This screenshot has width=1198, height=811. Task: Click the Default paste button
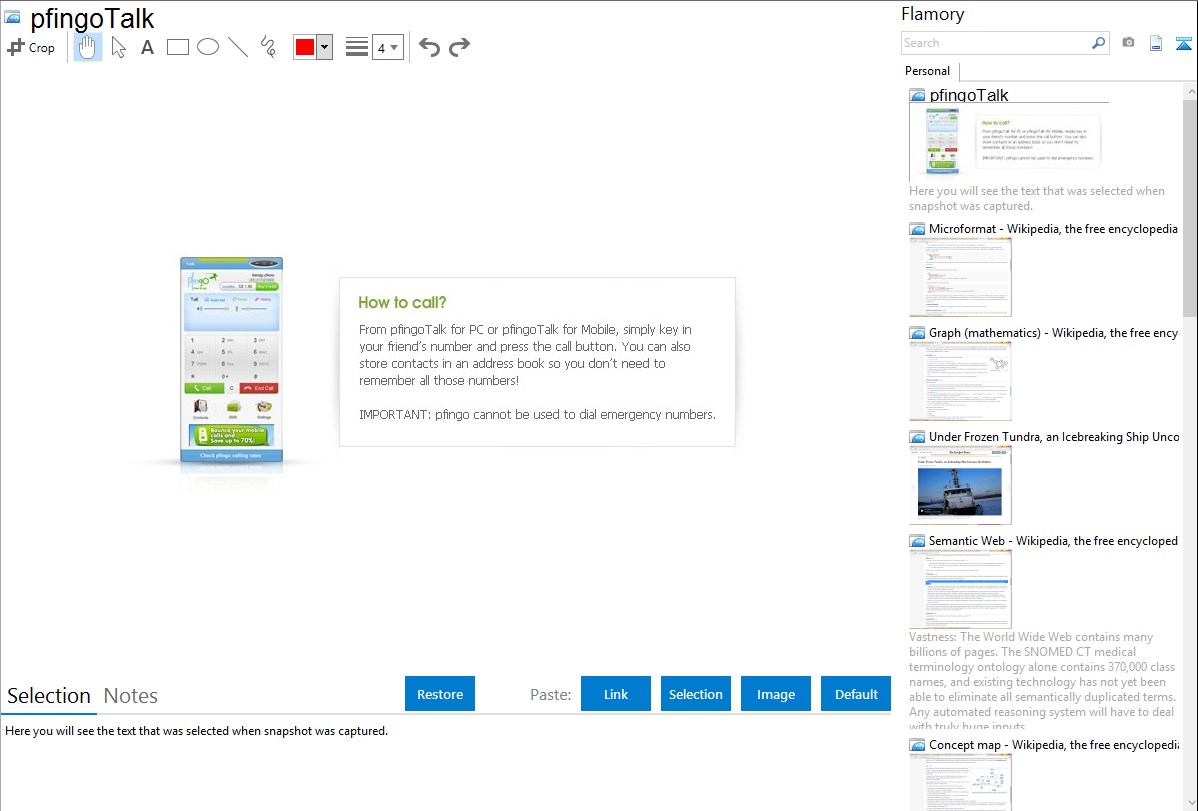point(856,694)
